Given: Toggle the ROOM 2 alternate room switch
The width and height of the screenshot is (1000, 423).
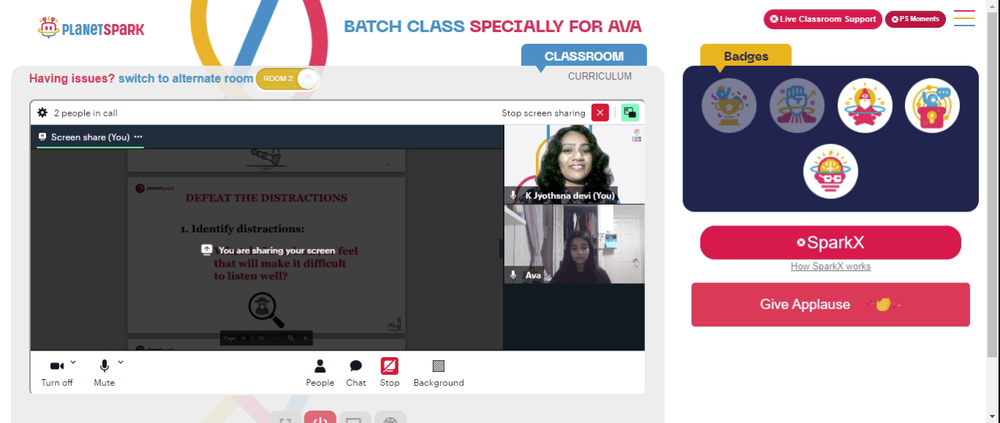Looking at the screenshot, I should (287, 78).
